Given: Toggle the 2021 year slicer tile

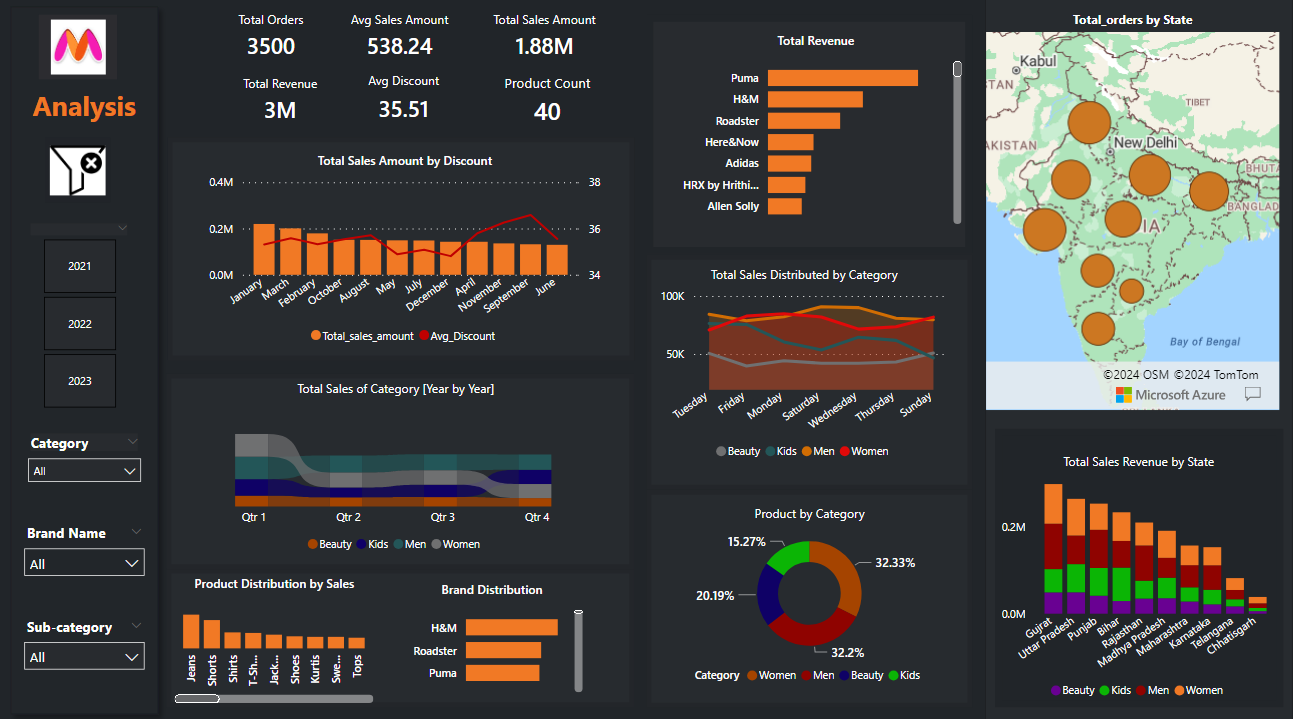Looking at the screenshot, I should [x=80, y=266].
